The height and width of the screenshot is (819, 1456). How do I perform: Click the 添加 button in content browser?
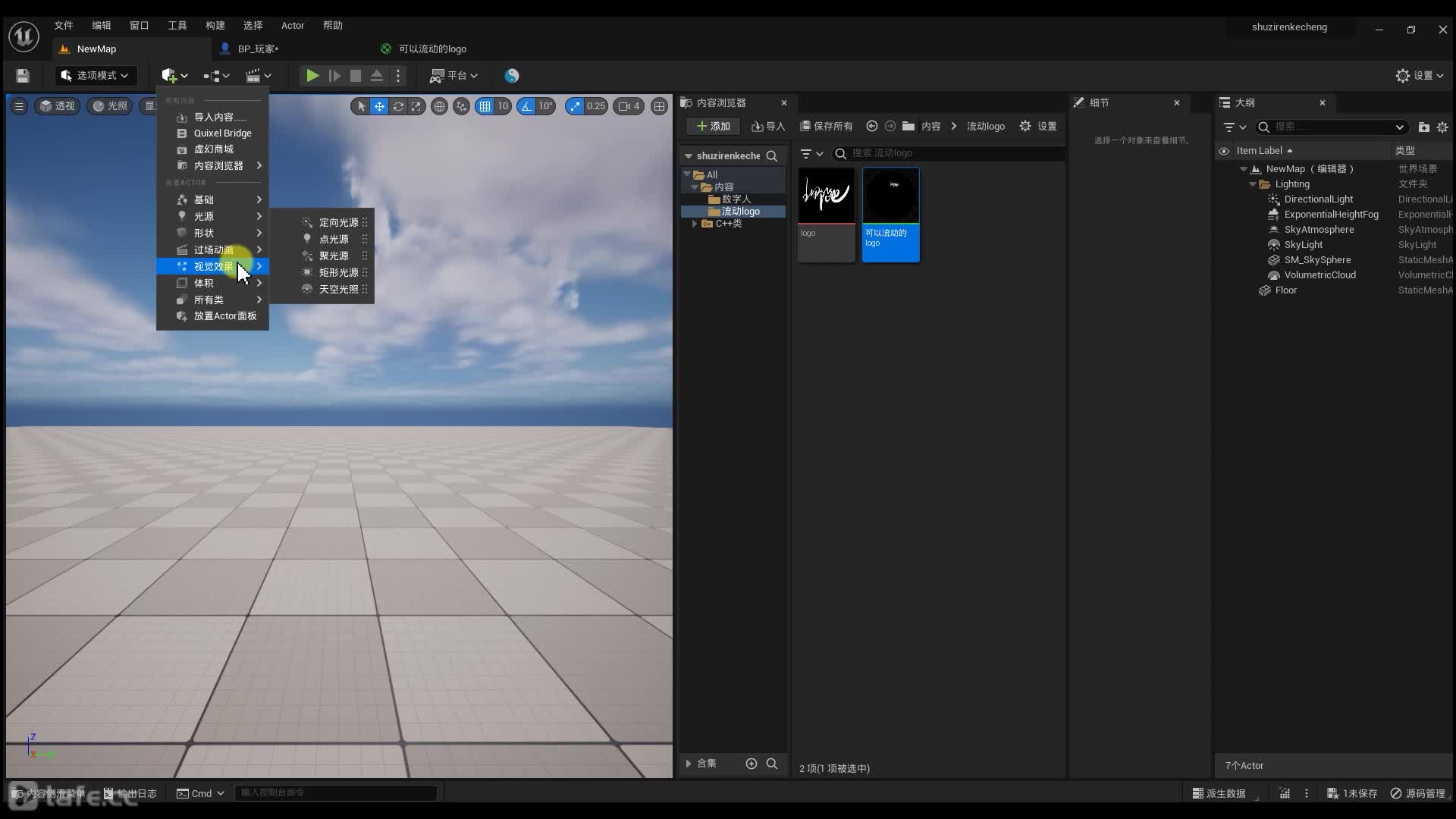(713, 127)
